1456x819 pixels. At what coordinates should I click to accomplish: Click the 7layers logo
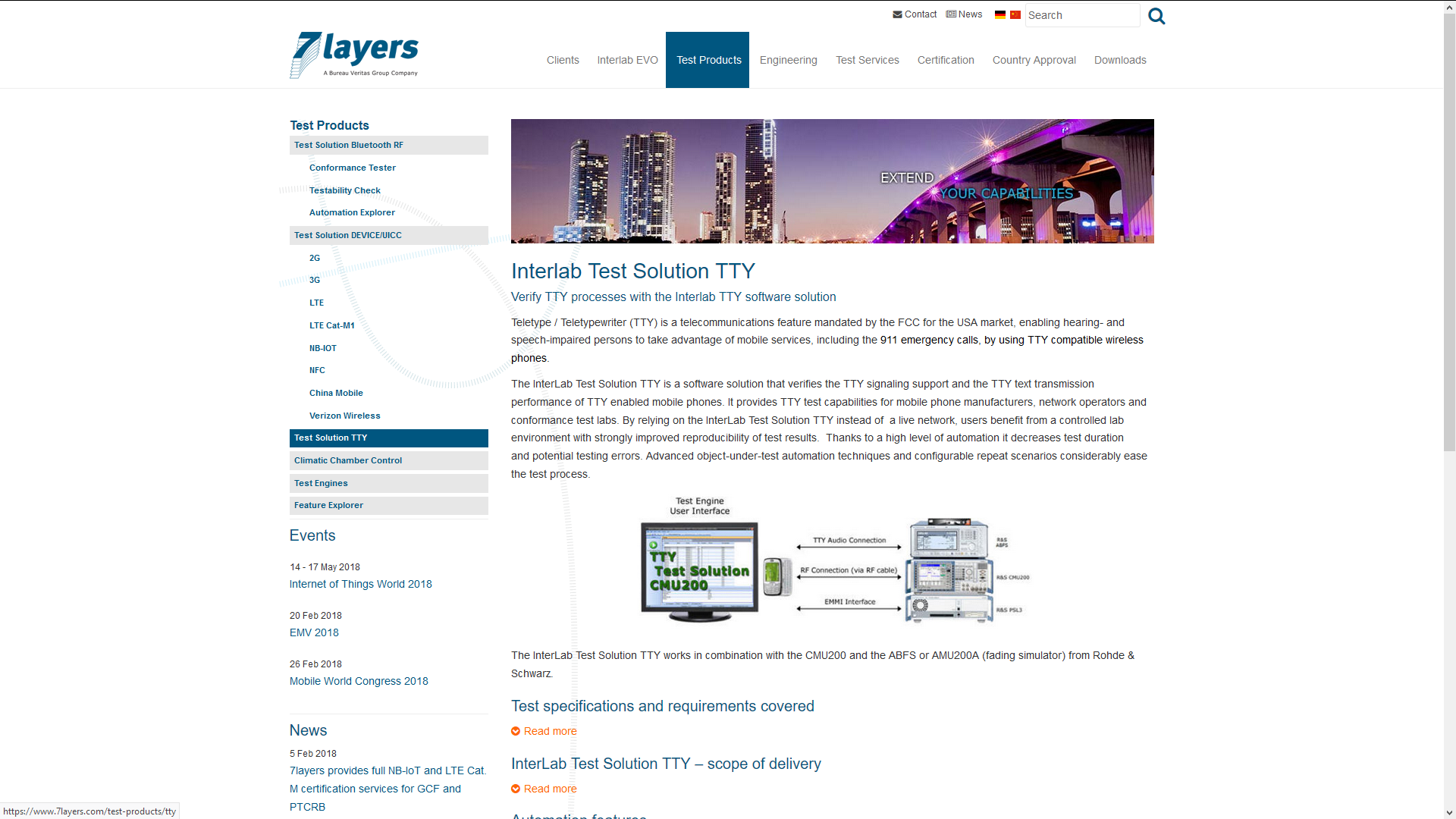354,55
